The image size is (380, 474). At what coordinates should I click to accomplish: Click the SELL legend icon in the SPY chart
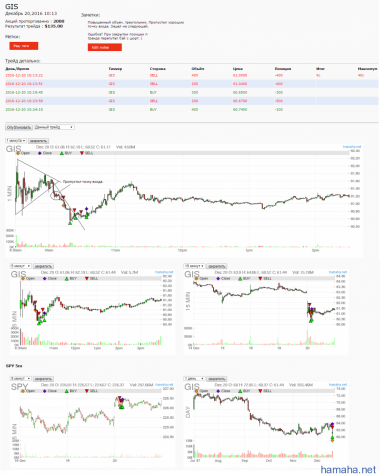pyautogui.click(x=87, y=391)
